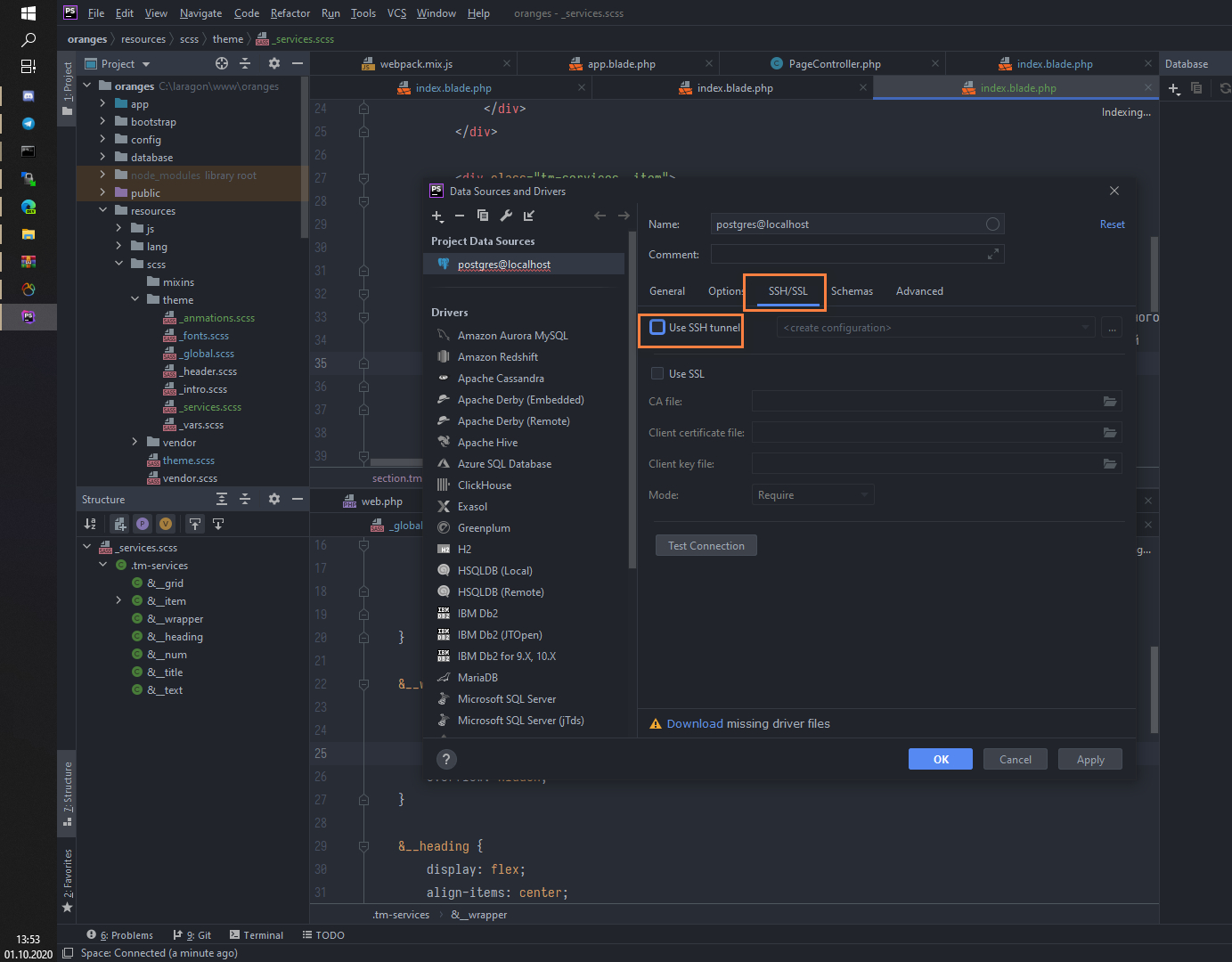Browse for CA file folder icon

[x=1110, y=402]
